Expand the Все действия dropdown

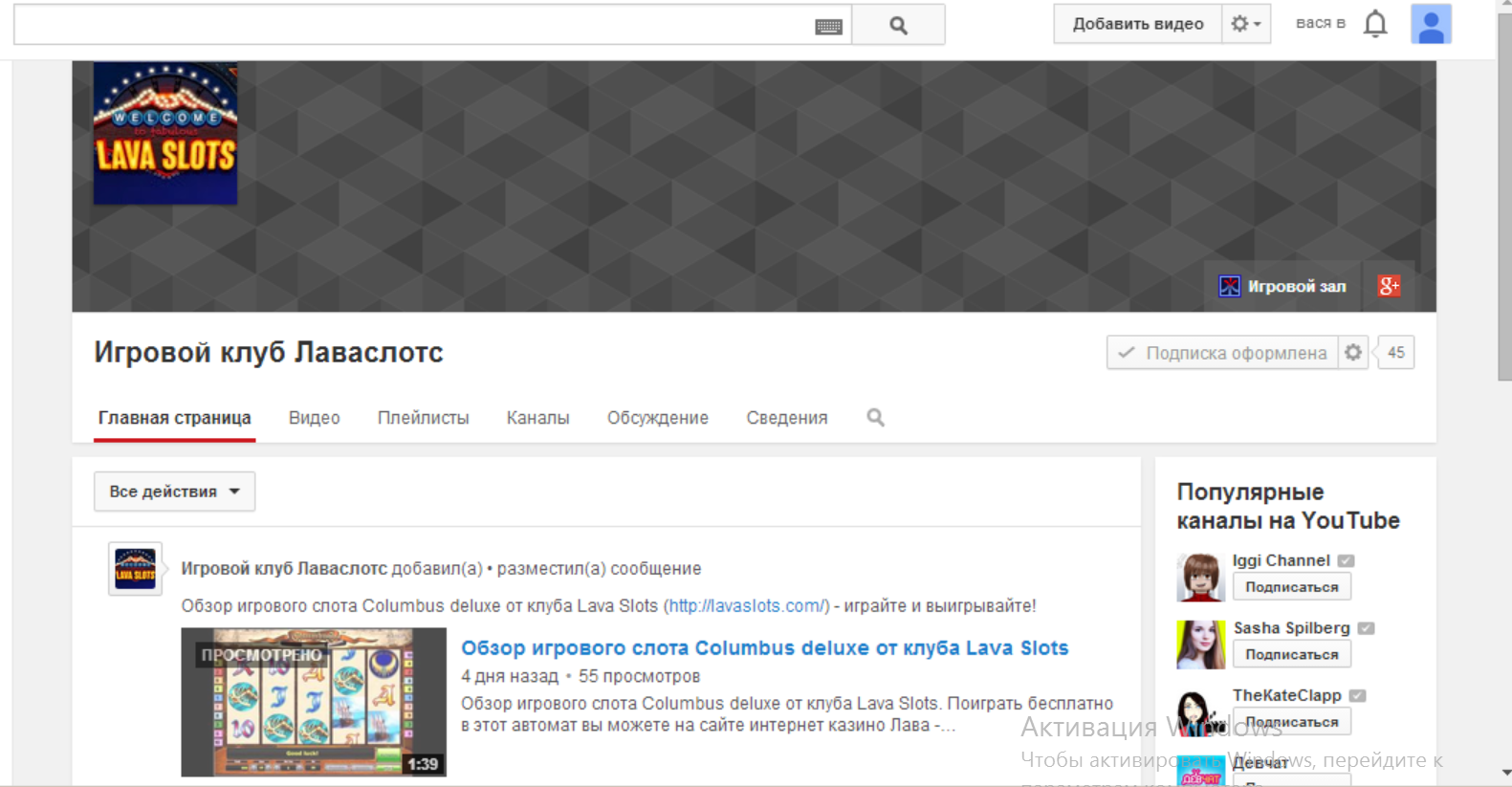174,492
